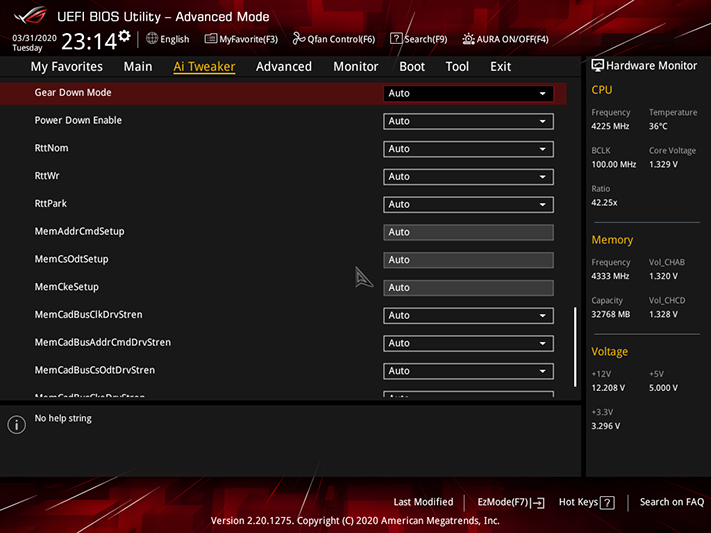711x533 pixels.
Task: Open the Exit tab
Action: coord(500,67)
